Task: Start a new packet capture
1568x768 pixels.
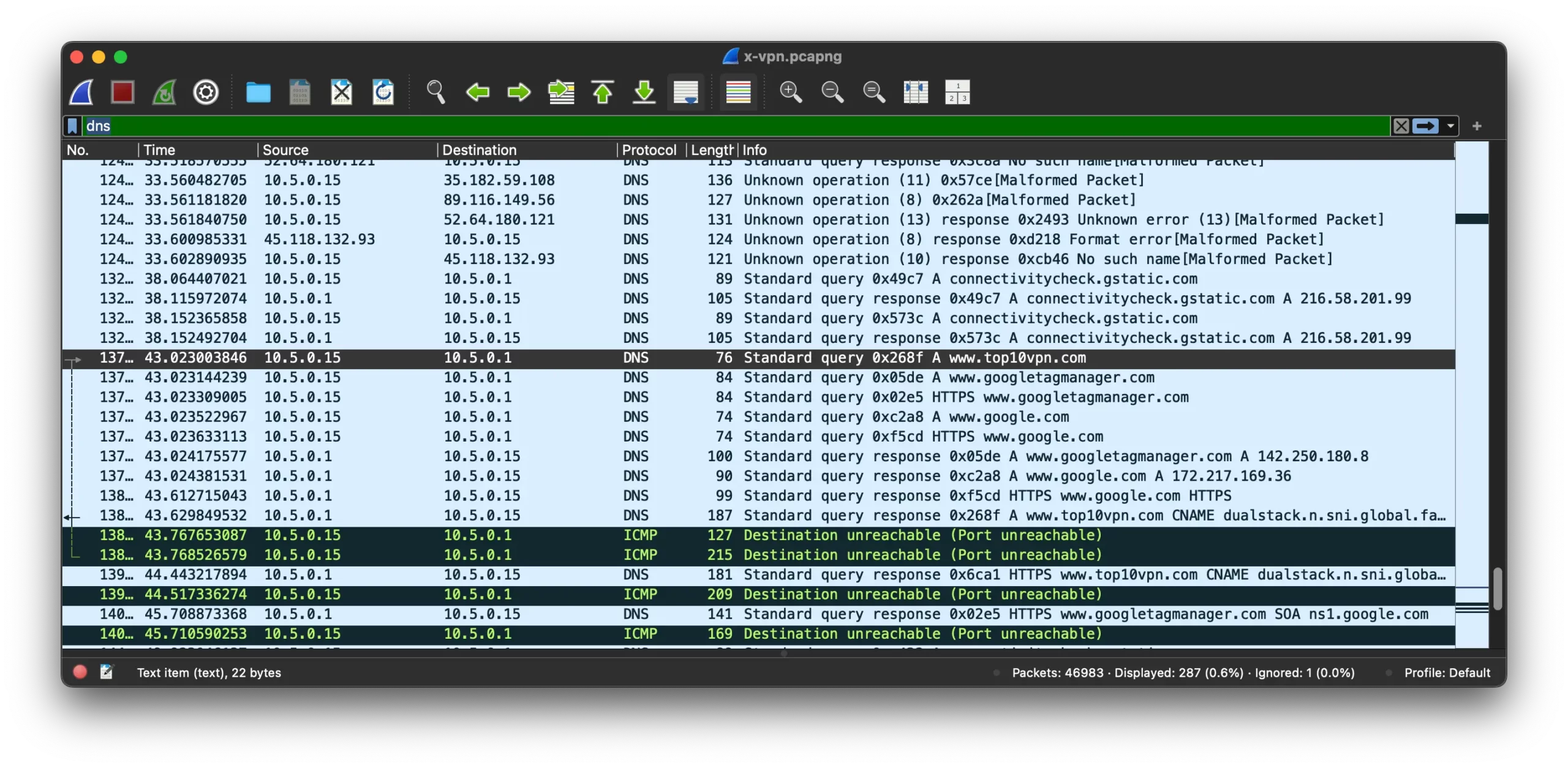Action: pyautogui.click(x=81, y=92)
